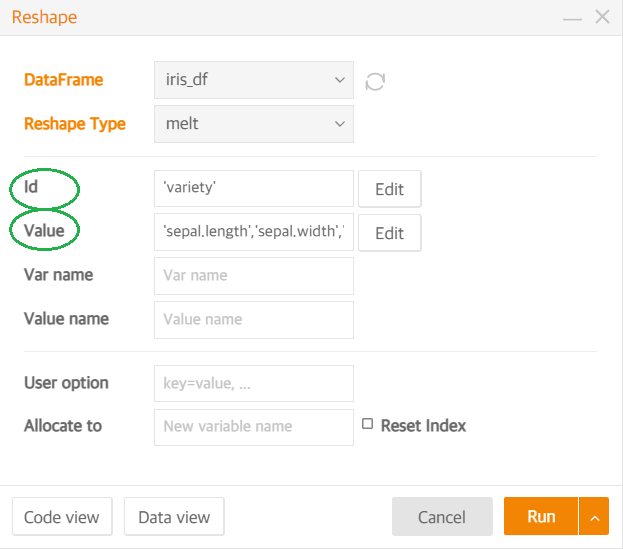623x549 pixels.
Task: Focus the Value name input field
Action: (254, 320)
